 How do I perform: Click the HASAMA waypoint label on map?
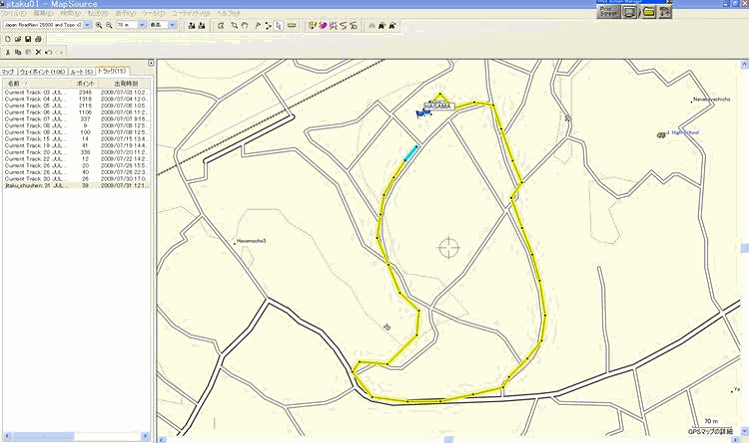click(439, 106)
